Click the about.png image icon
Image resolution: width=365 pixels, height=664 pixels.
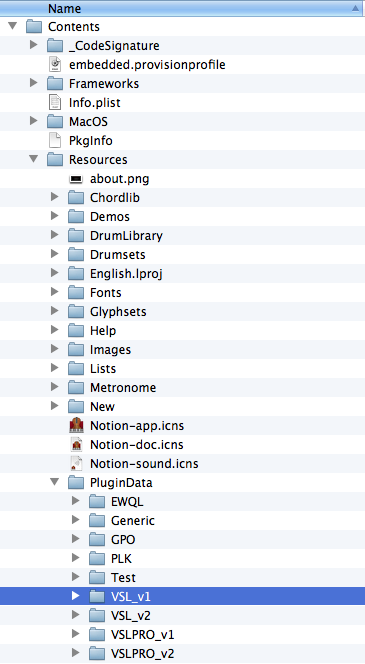76,179
